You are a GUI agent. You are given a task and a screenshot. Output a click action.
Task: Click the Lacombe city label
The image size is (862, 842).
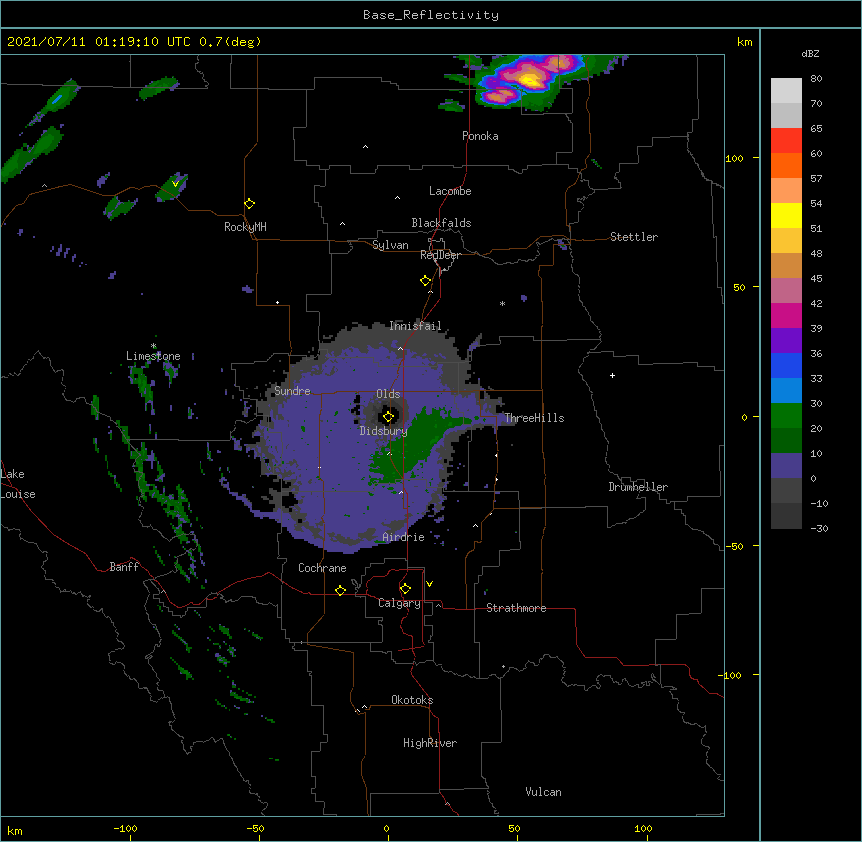(450, 191)
